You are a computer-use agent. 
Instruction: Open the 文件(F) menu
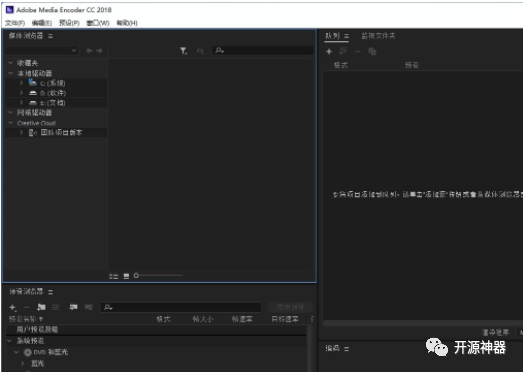(x=15, y=23)
